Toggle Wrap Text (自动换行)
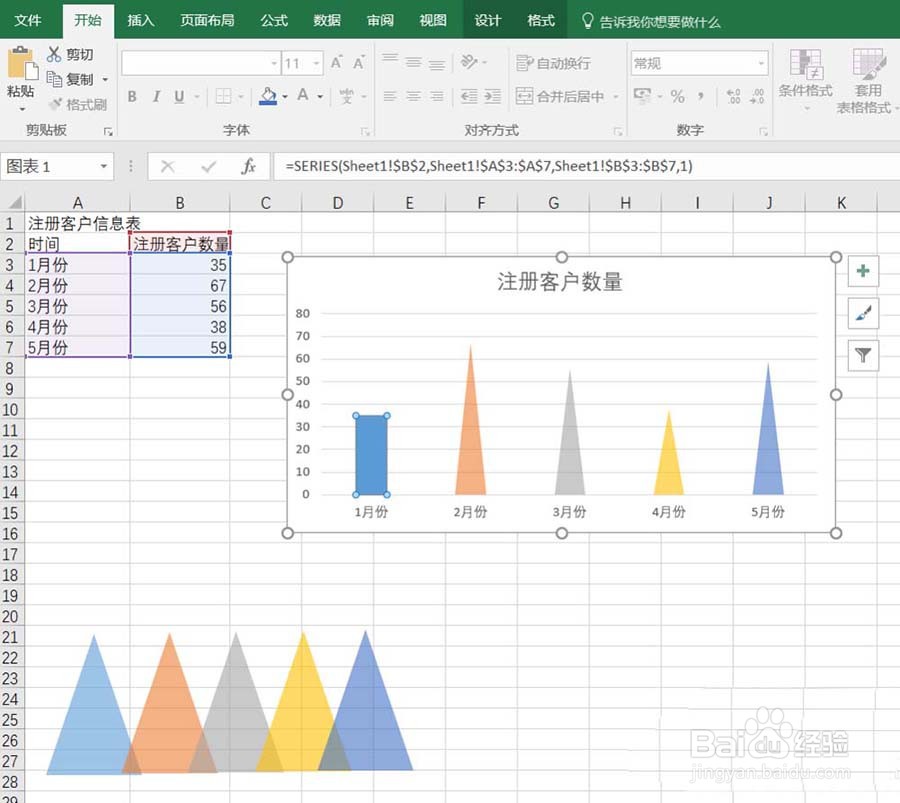Viewport: 900px width, 803px height. pos(553,63)
